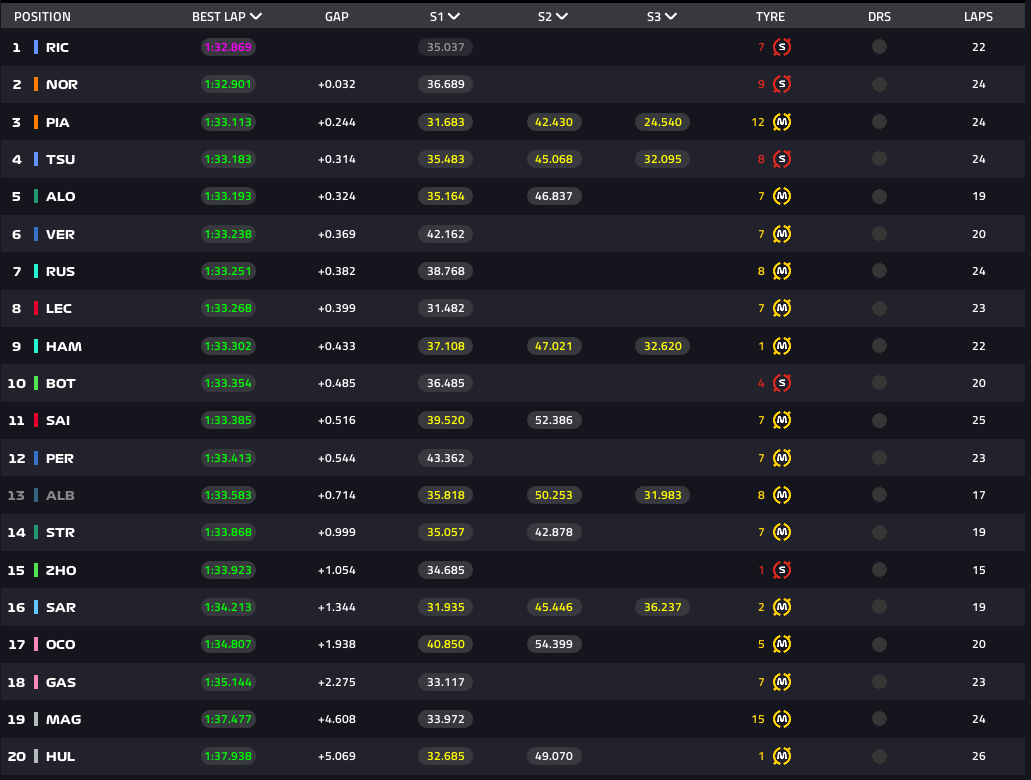Select driver name ALO in the list

tap(60, 196)
